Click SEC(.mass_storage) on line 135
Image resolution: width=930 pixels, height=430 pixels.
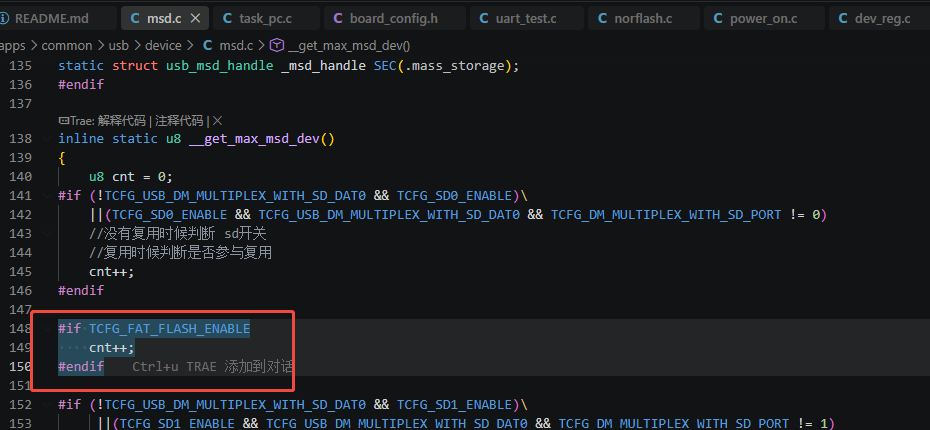pyautogui.click(x=442, y=66)
